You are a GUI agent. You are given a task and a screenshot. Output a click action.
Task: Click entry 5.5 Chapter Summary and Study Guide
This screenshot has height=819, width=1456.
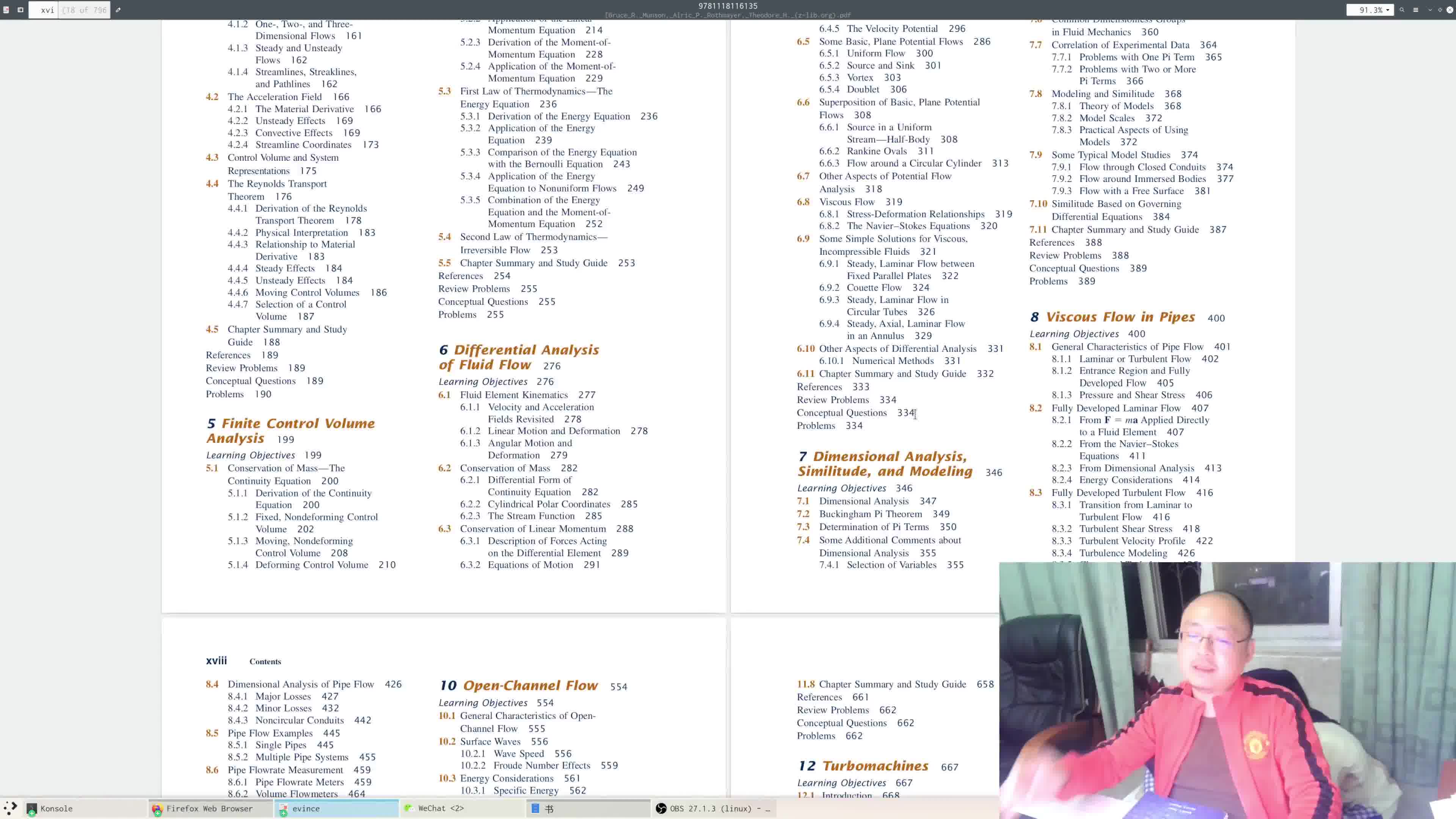537,263
